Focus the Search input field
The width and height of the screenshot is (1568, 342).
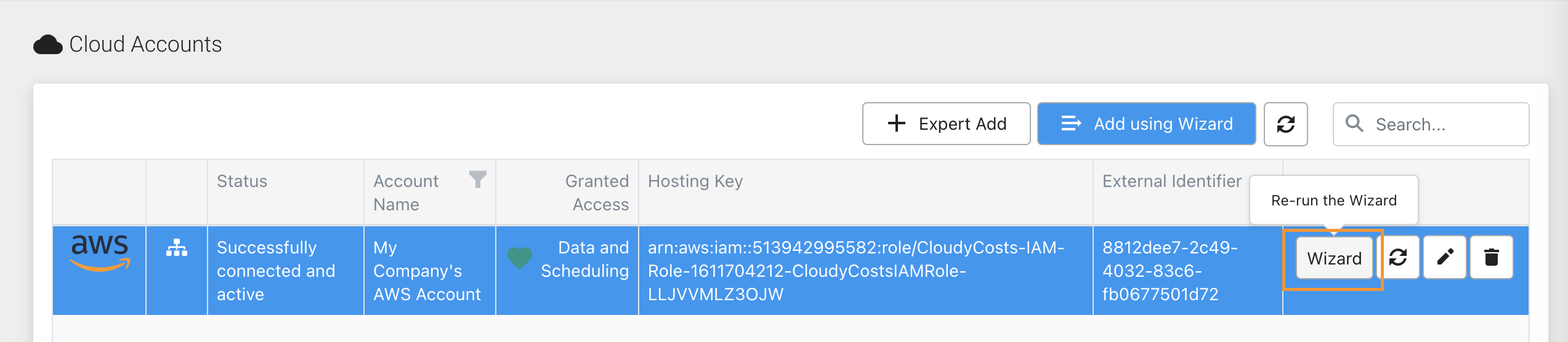pyautogui.click(x=1431, y=124)
